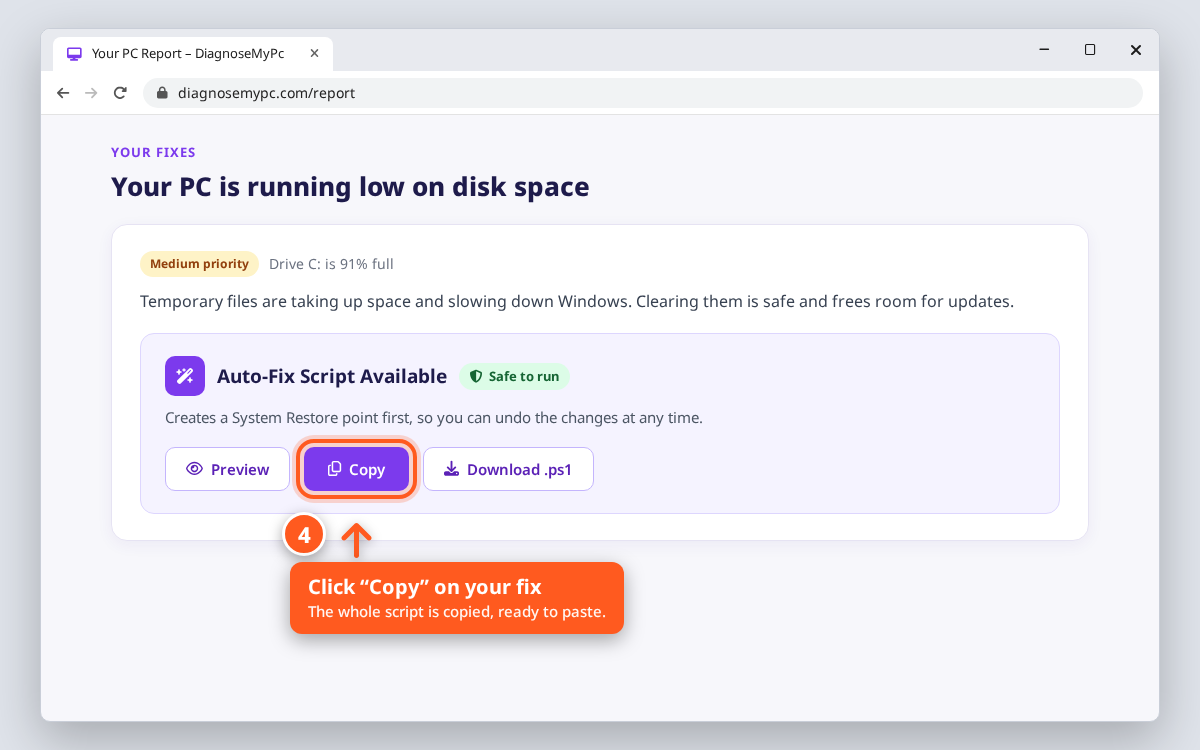Click the padlock icon in address bar
Viewport: 1200px width, 750px height.
tap(162, 93)
